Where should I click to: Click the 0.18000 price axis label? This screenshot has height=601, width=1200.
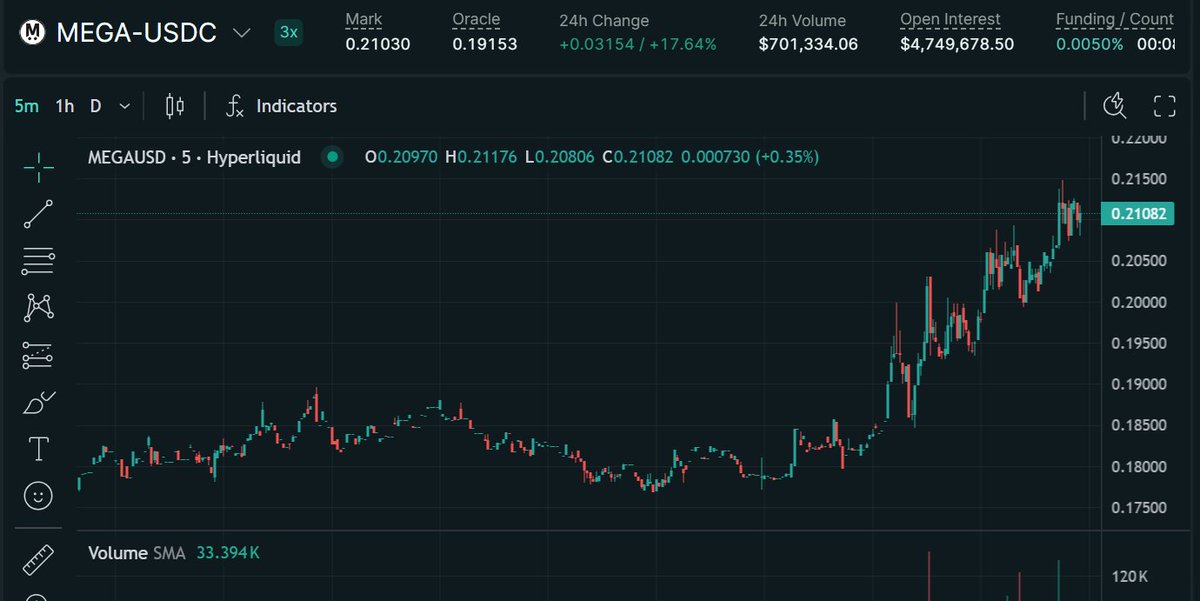[x=1137, y=467]
